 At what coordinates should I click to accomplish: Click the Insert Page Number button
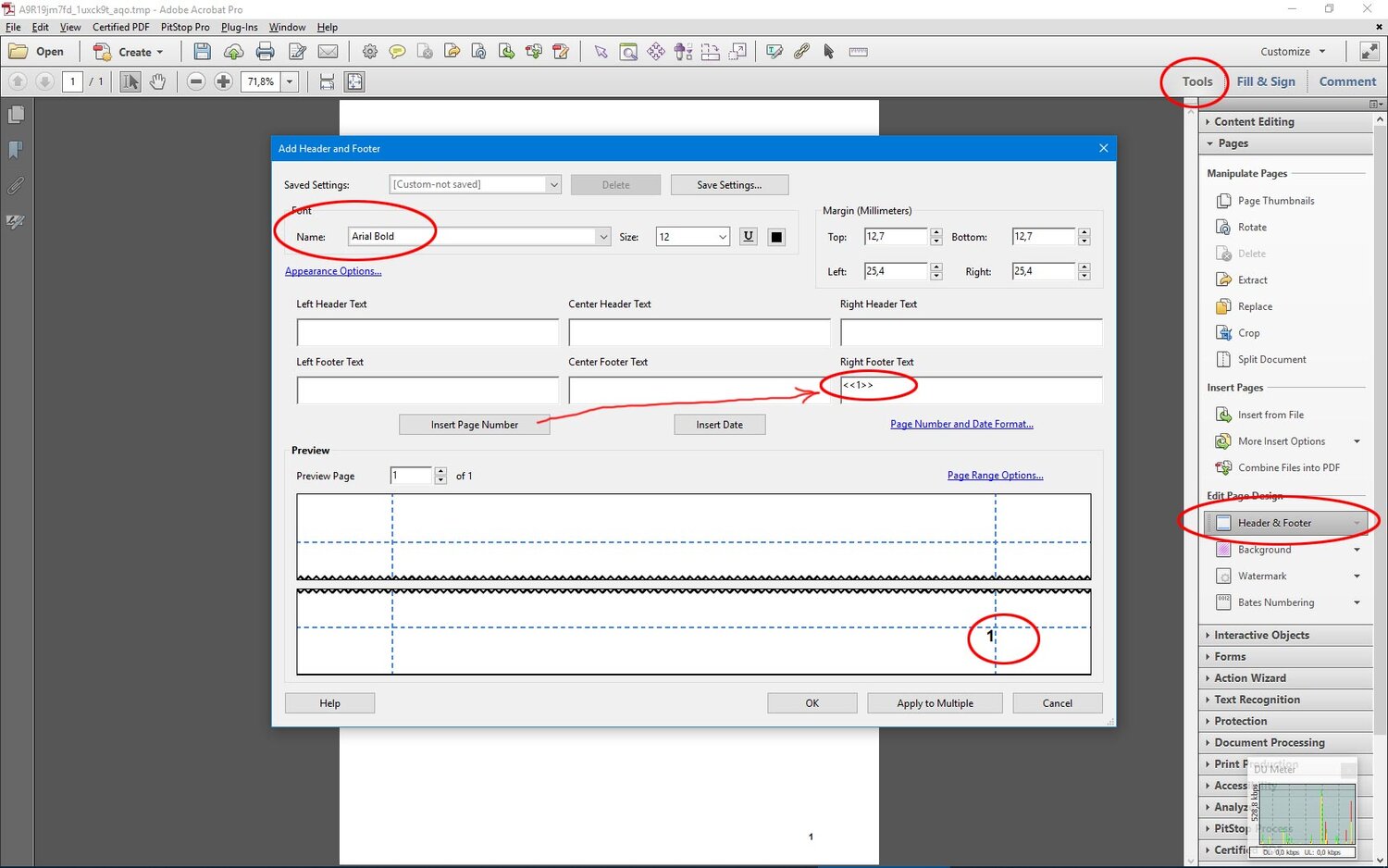(474, 425)
